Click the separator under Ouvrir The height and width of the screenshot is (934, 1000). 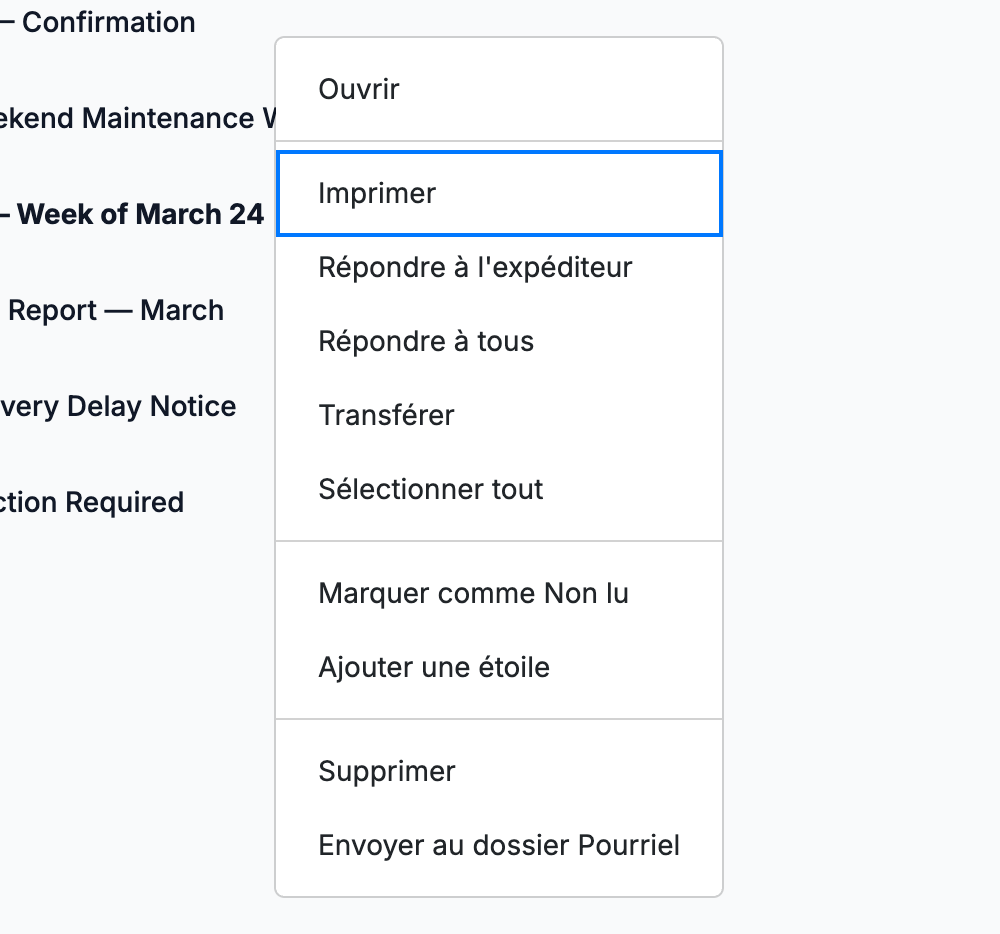pos(499,141)
